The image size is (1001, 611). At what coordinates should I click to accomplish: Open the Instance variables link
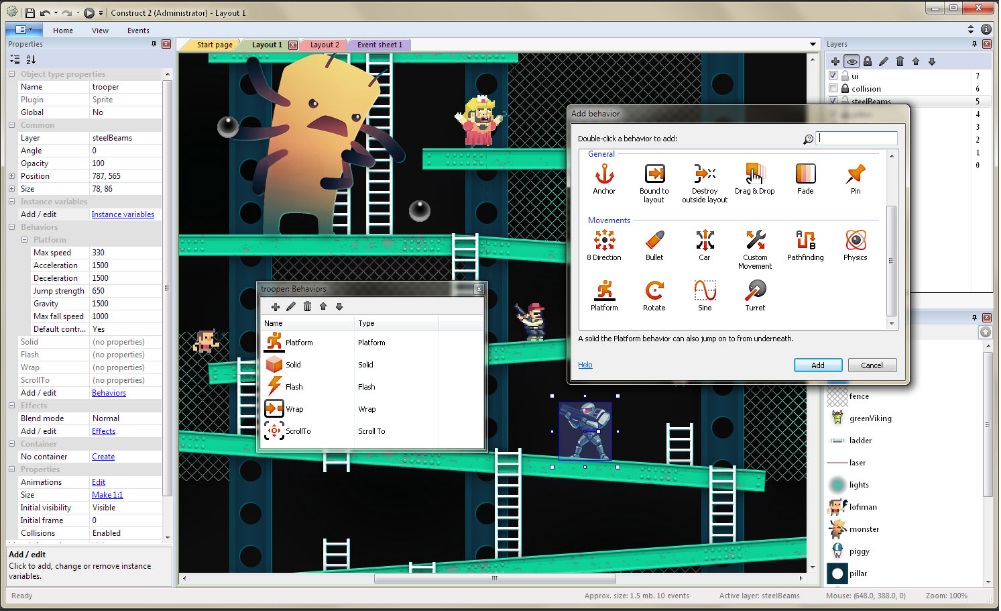[x=124, y=213]
